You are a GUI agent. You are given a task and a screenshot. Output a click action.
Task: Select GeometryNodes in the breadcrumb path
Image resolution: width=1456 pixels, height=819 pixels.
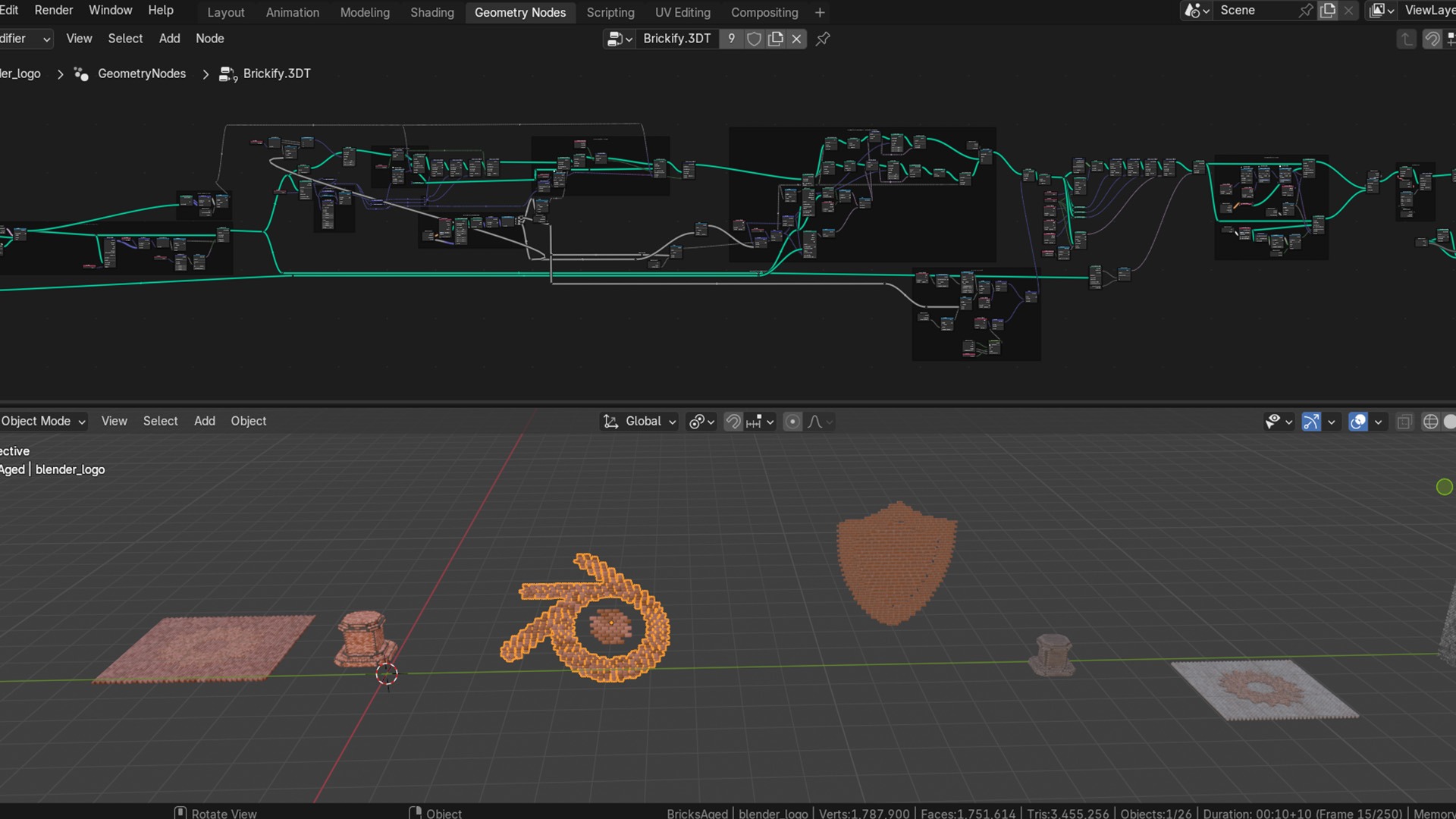point(142,74)
